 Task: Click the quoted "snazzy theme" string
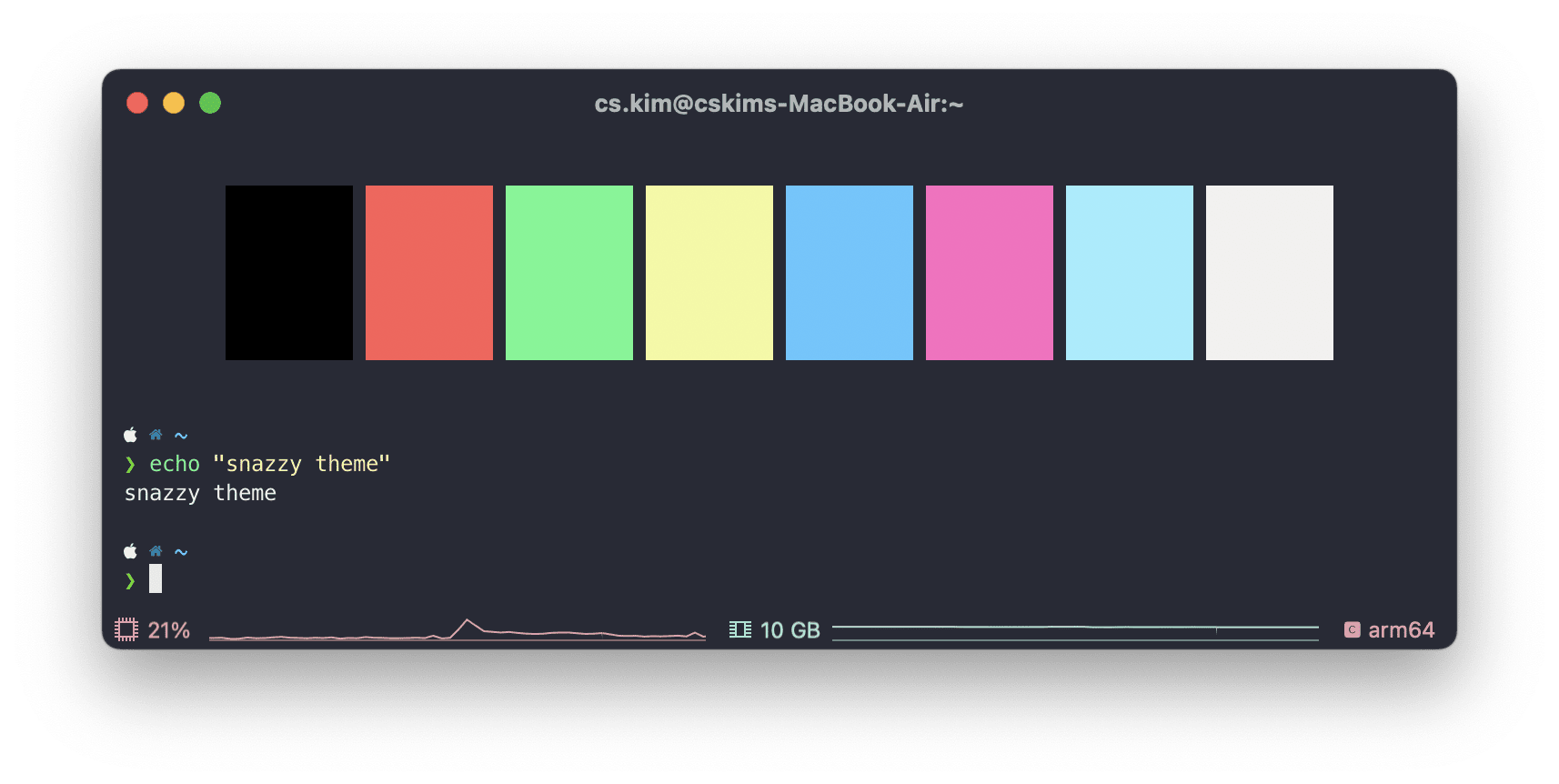pos(302,464)
